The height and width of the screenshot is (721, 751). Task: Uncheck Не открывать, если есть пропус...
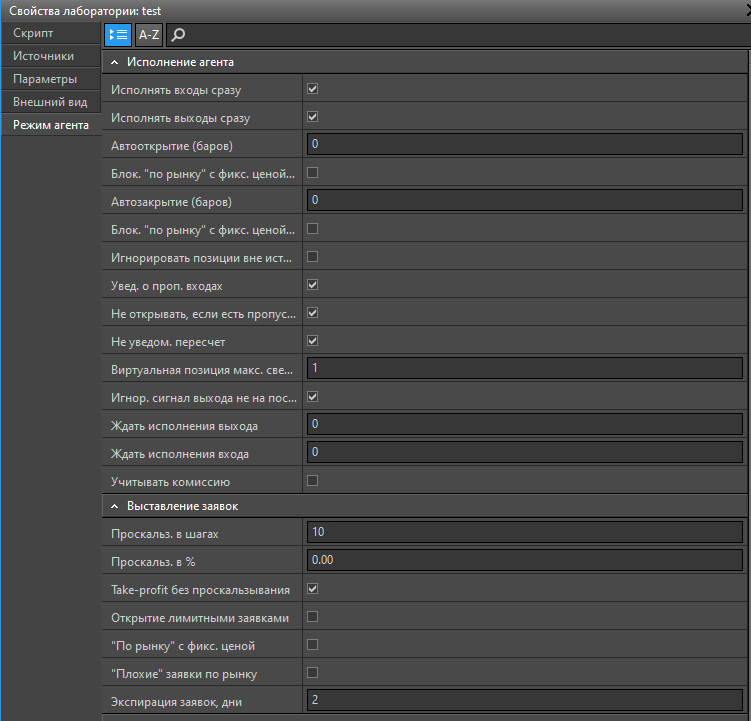[x=313, y=313]
